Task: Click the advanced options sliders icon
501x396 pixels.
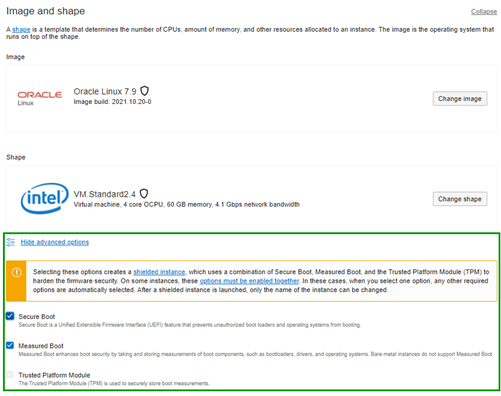Action: [11, 242]
